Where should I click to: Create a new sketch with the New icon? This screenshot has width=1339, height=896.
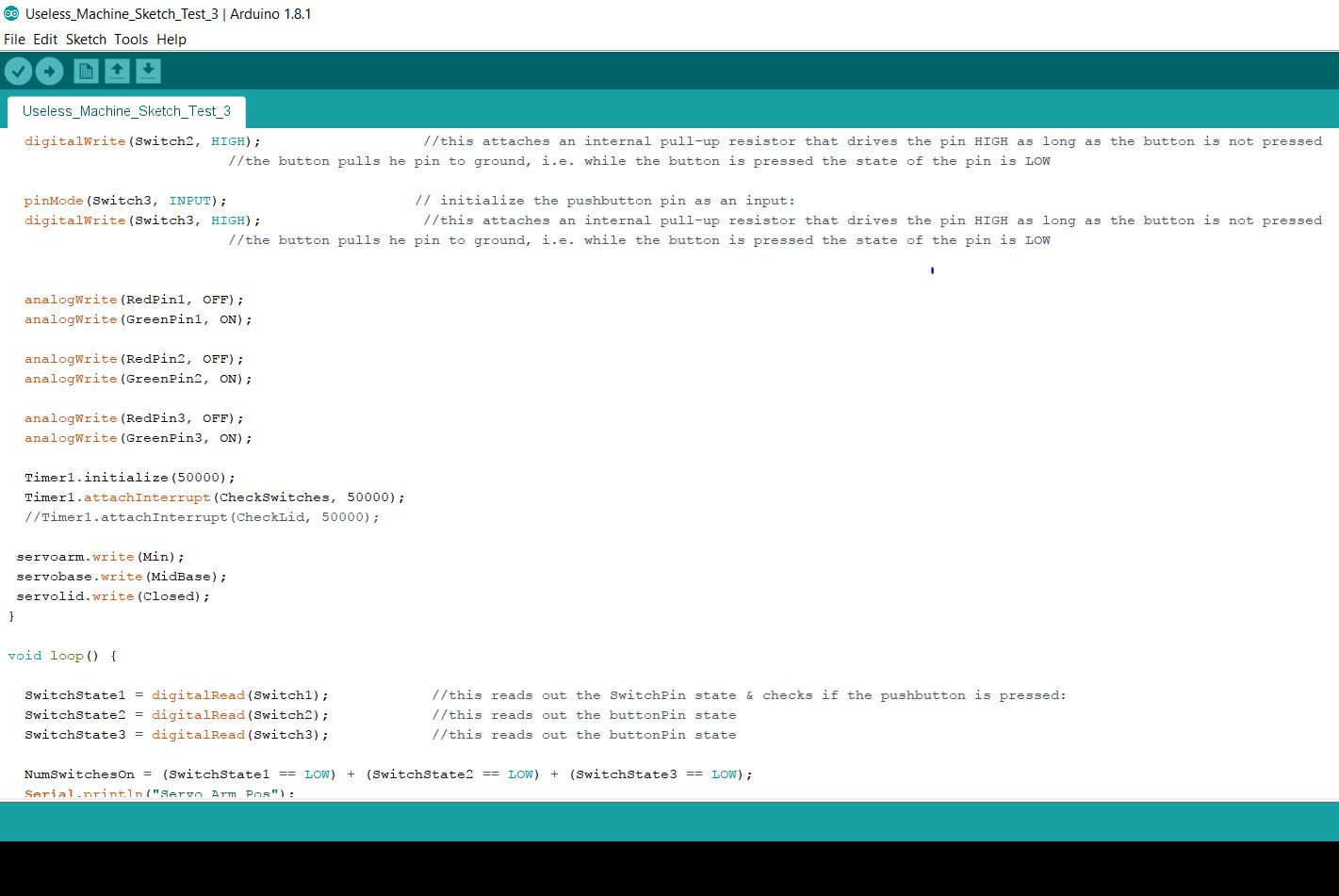click(x=86, y=71)
